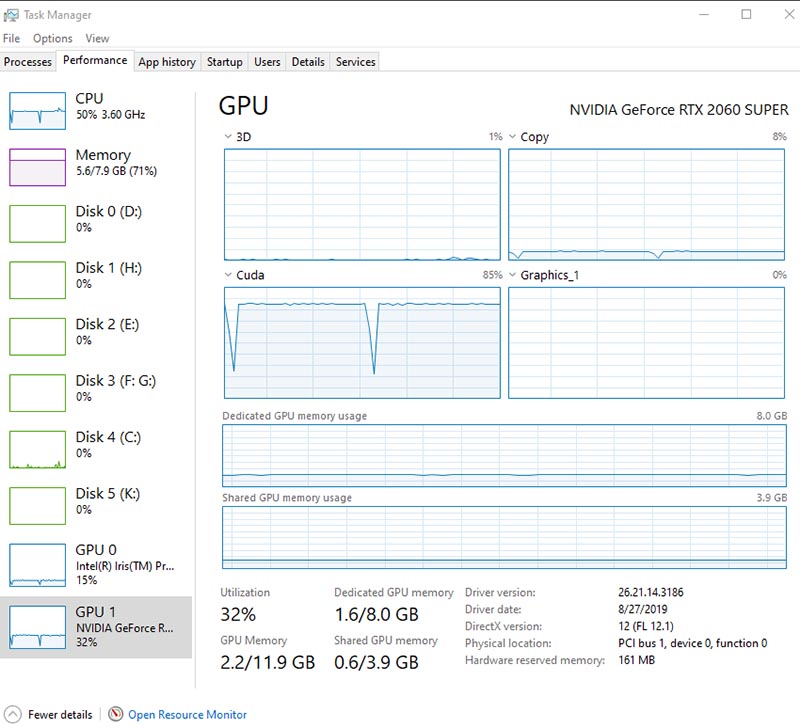Select Disk 1 (H:) in sidebar
This screenshot has width=800, height=728.
point(96,280)
